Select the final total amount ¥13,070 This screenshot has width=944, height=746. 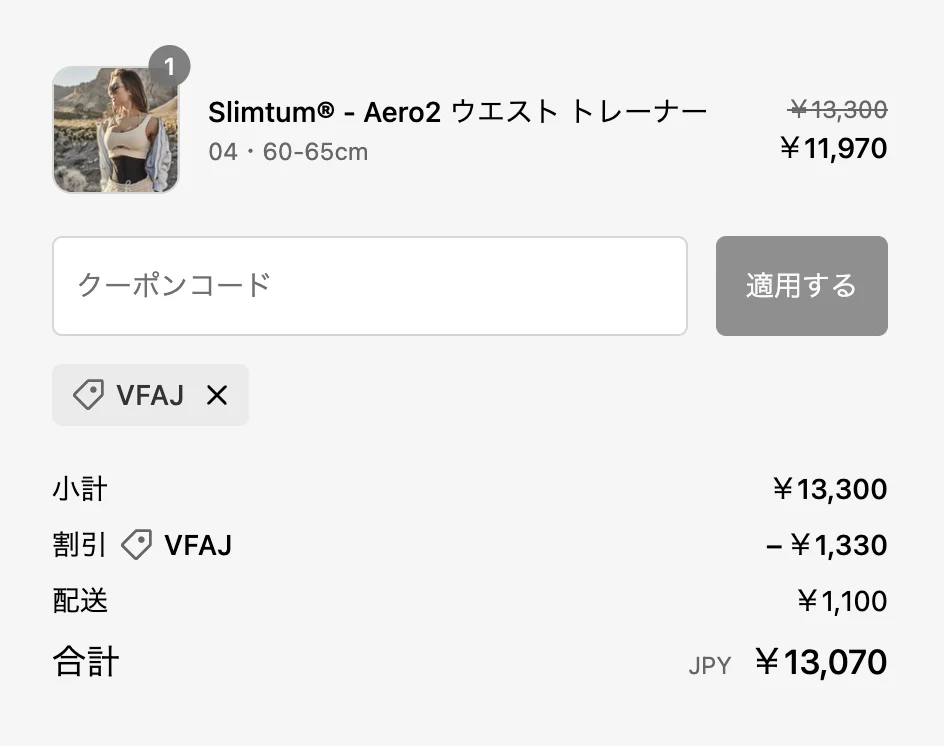(821, 661)
